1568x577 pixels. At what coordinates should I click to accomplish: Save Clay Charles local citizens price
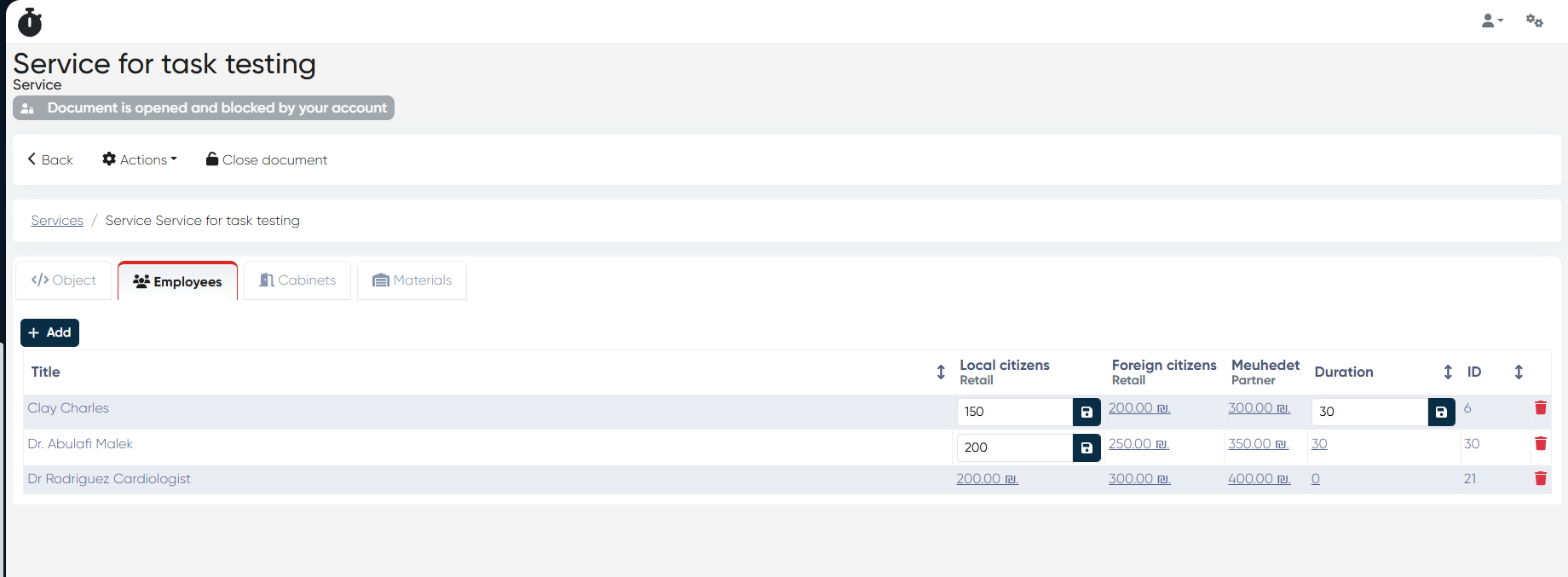click(1087, 413)
